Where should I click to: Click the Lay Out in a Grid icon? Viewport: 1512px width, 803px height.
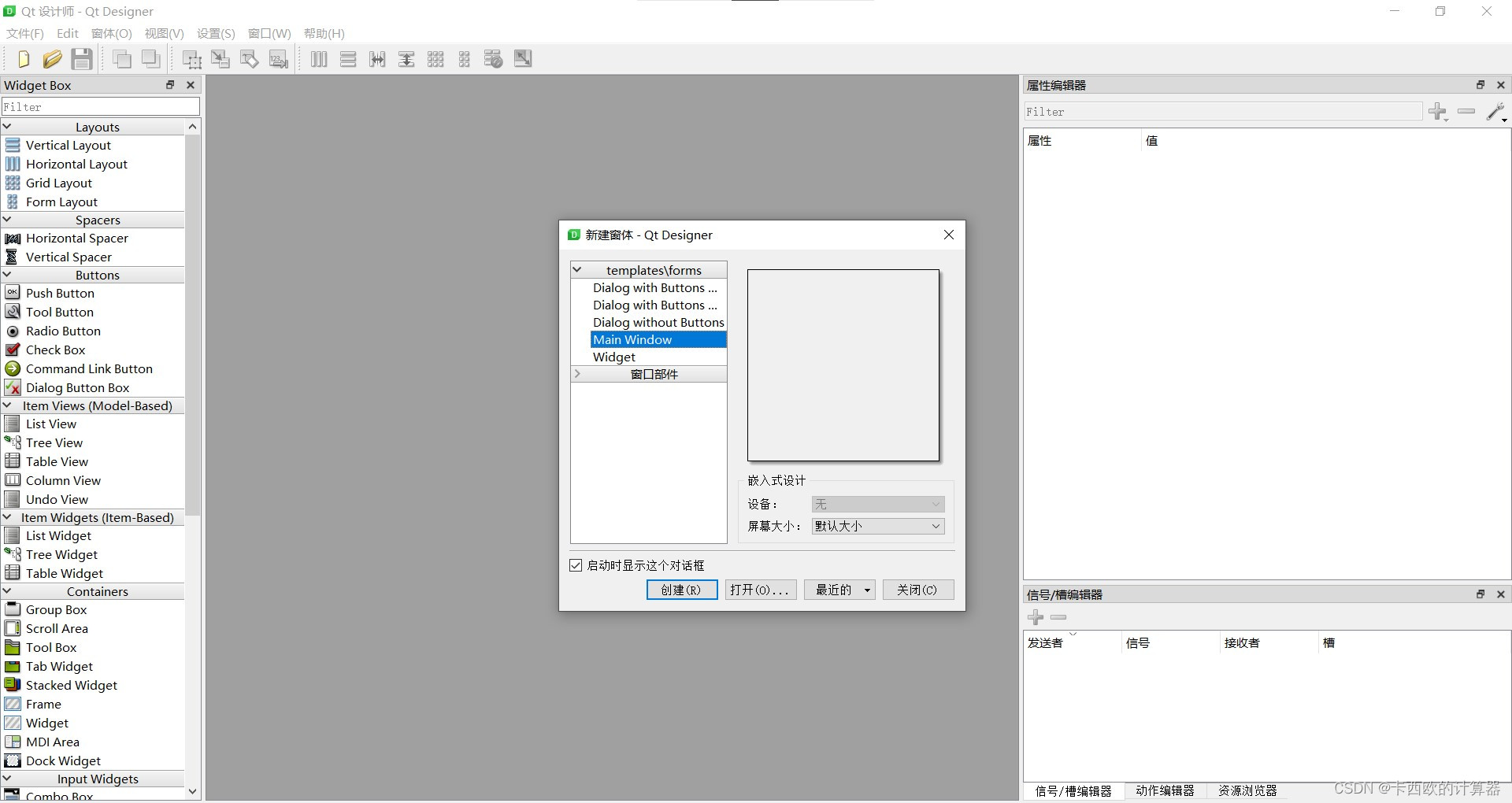click(x=435, y=58)
